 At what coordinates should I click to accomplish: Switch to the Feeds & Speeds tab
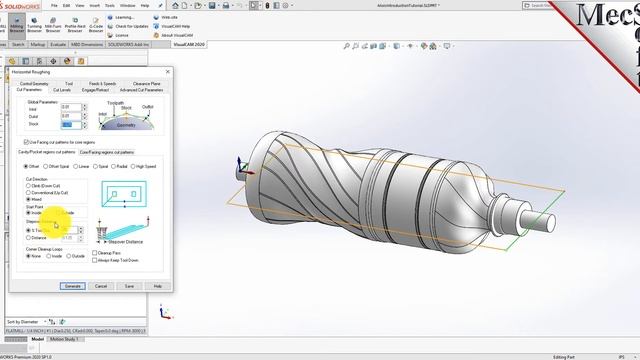click(102, 84)
